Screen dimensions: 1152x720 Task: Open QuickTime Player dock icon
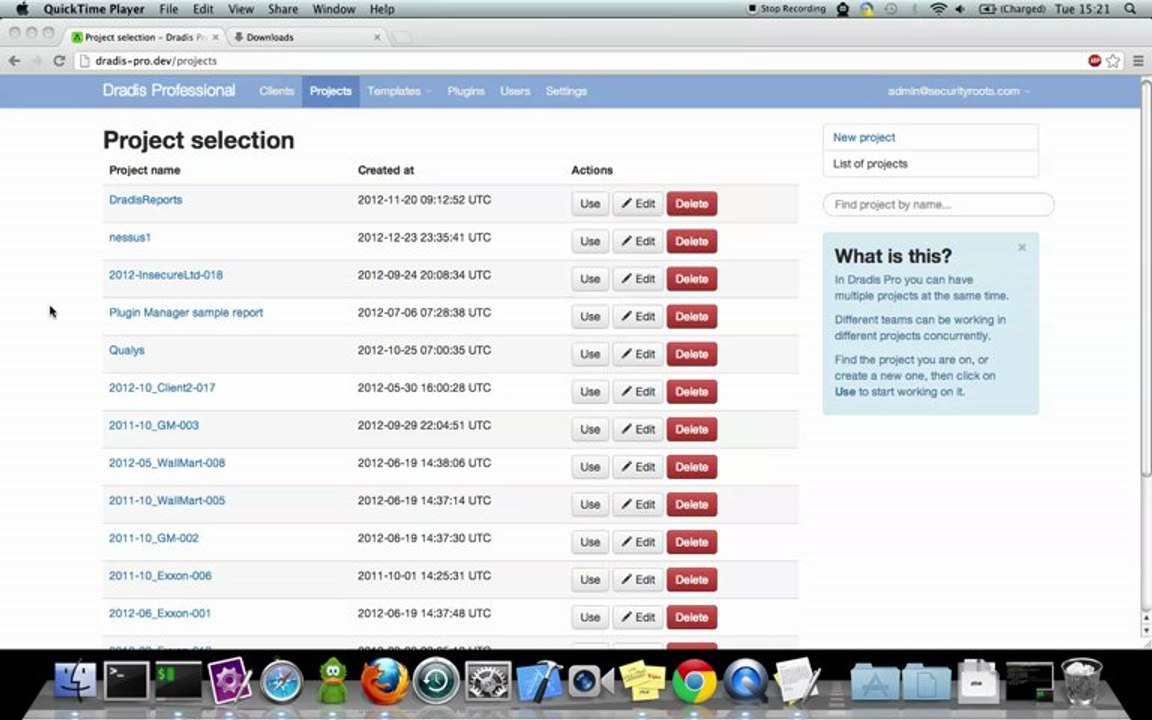(x=745, y=681)
